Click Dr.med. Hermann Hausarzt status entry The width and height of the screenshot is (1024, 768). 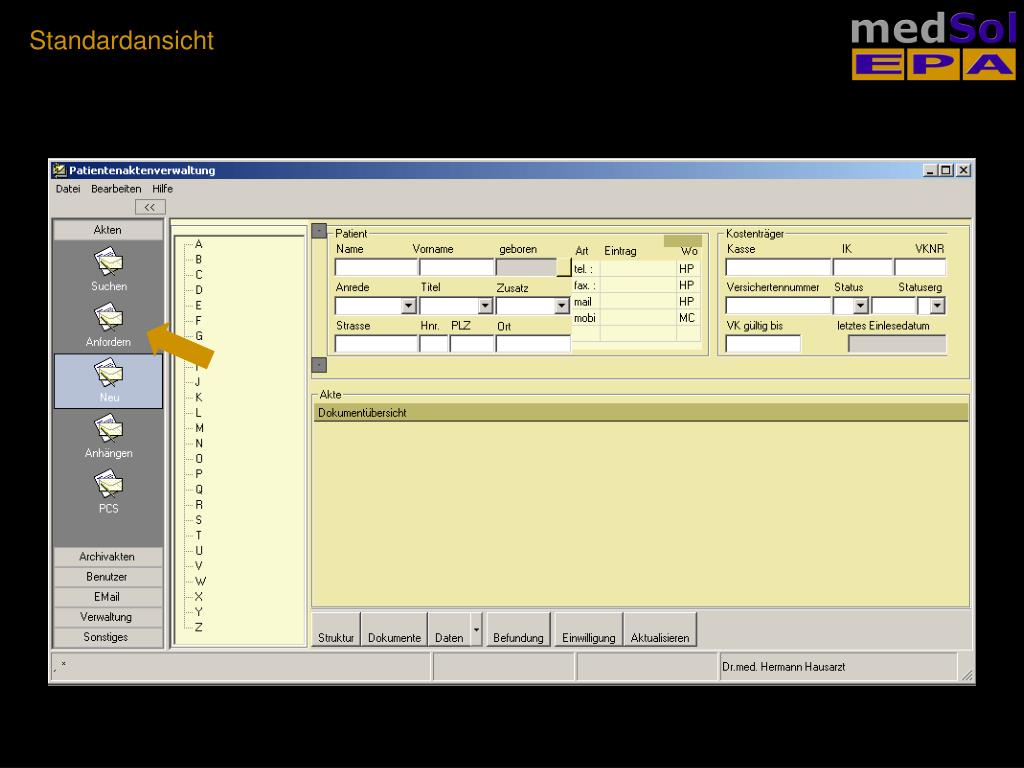[784, 667]
